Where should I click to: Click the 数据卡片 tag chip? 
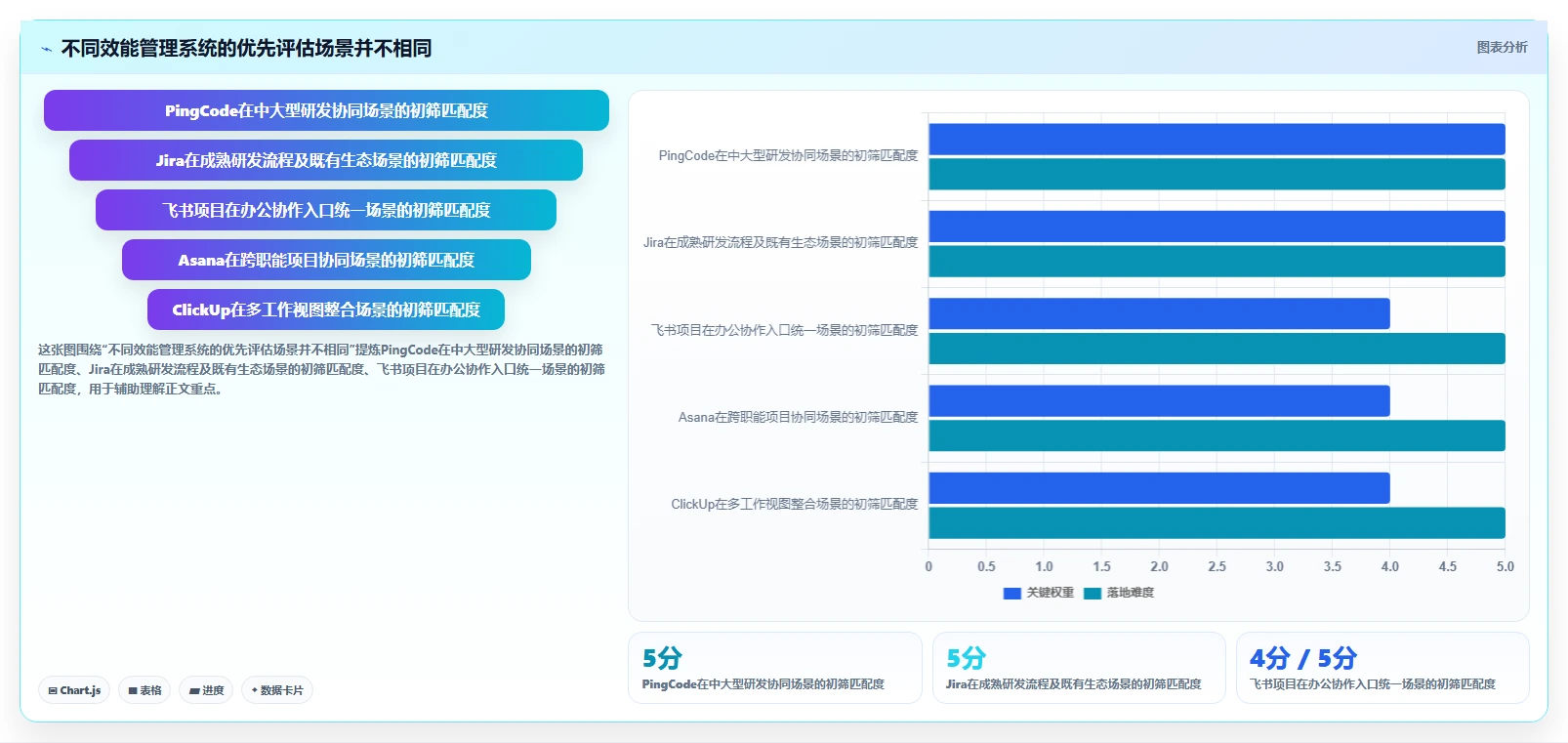[277, 690]
